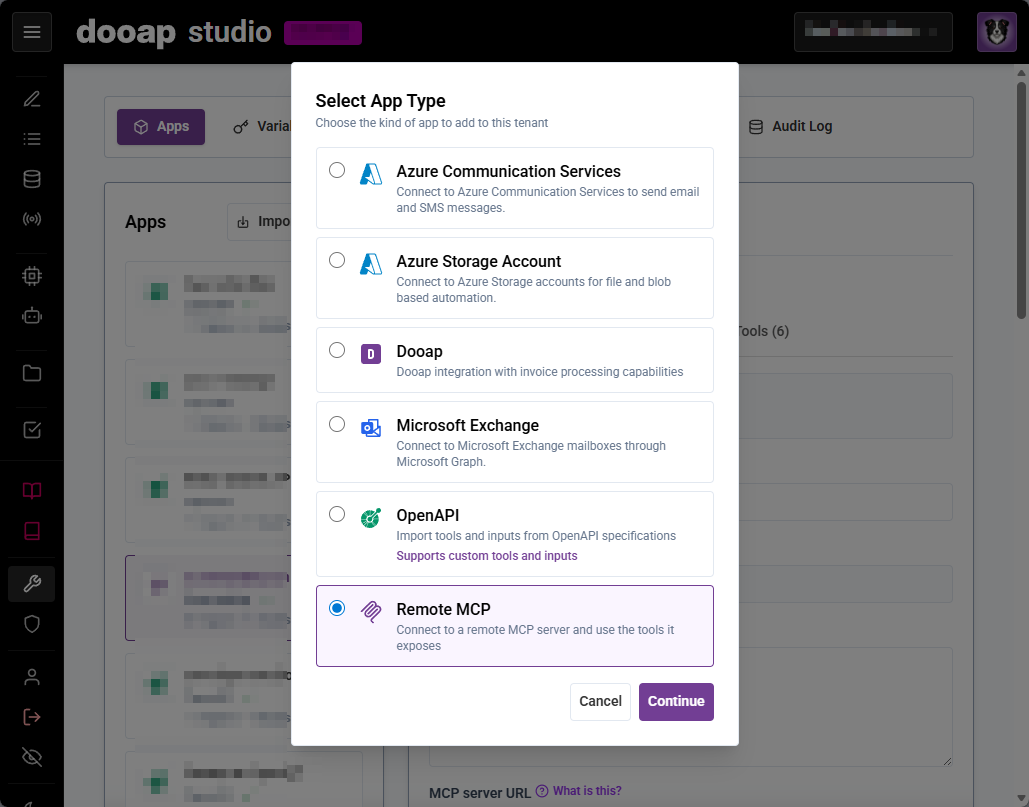Open the folder icon in left sidebar

[32, 373]
